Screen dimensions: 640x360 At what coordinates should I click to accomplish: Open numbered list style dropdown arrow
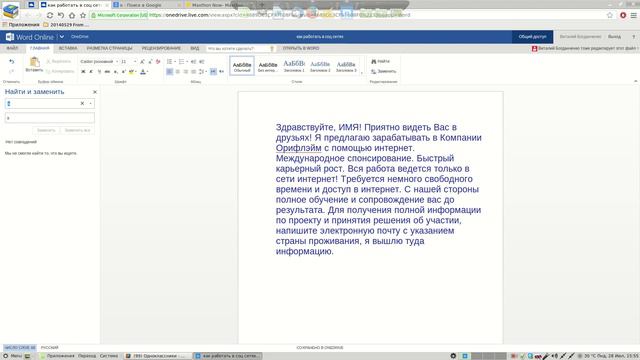coord(187,62)
